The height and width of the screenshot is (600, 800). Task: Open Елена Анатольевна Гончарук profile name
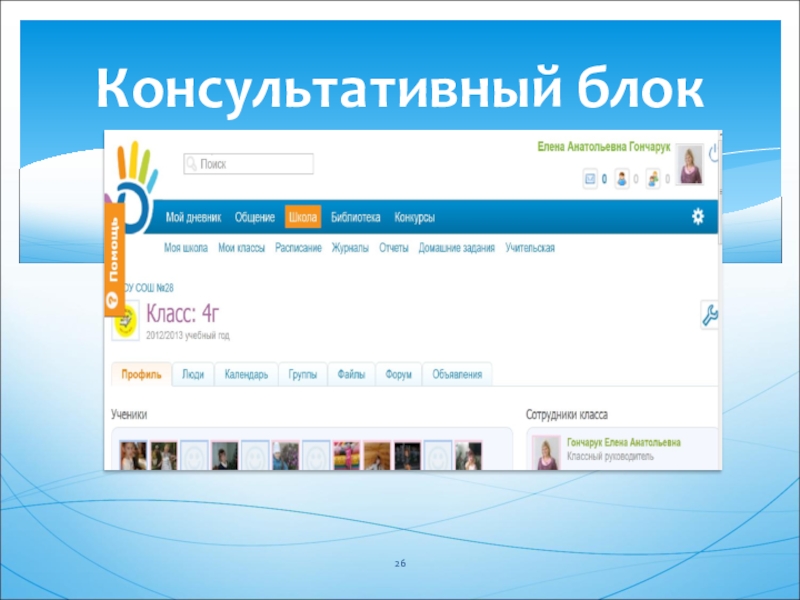coord(604,147)
